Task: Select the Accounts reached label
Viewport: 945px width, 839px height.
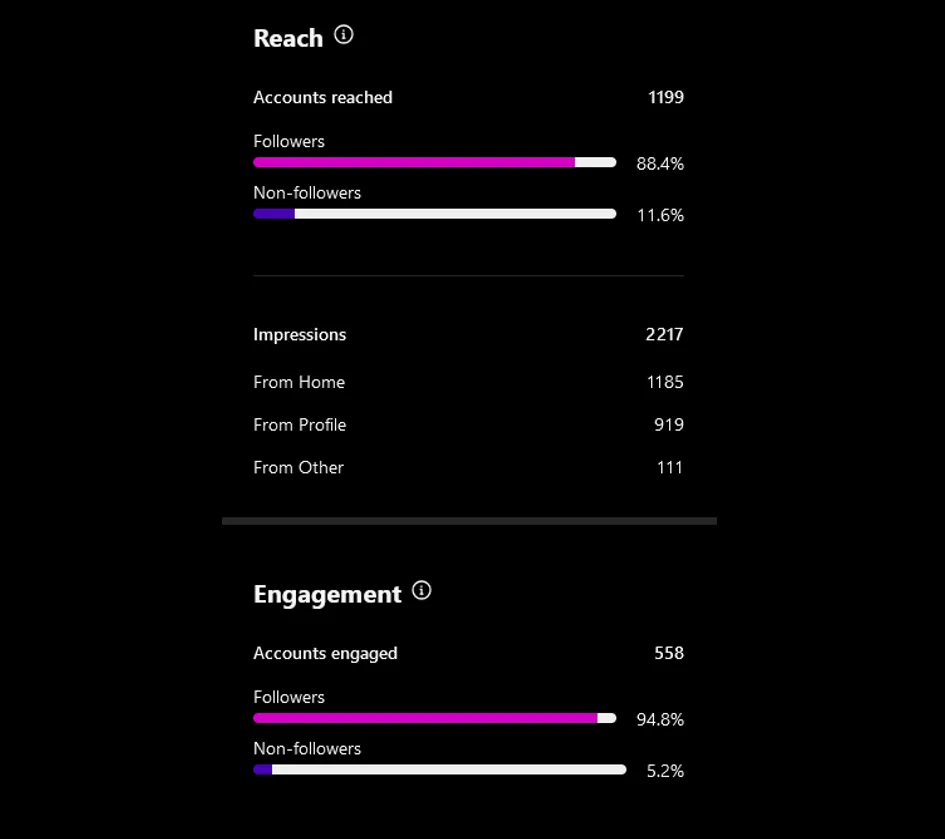Action: pyautogui.click(x=322, y=97)
